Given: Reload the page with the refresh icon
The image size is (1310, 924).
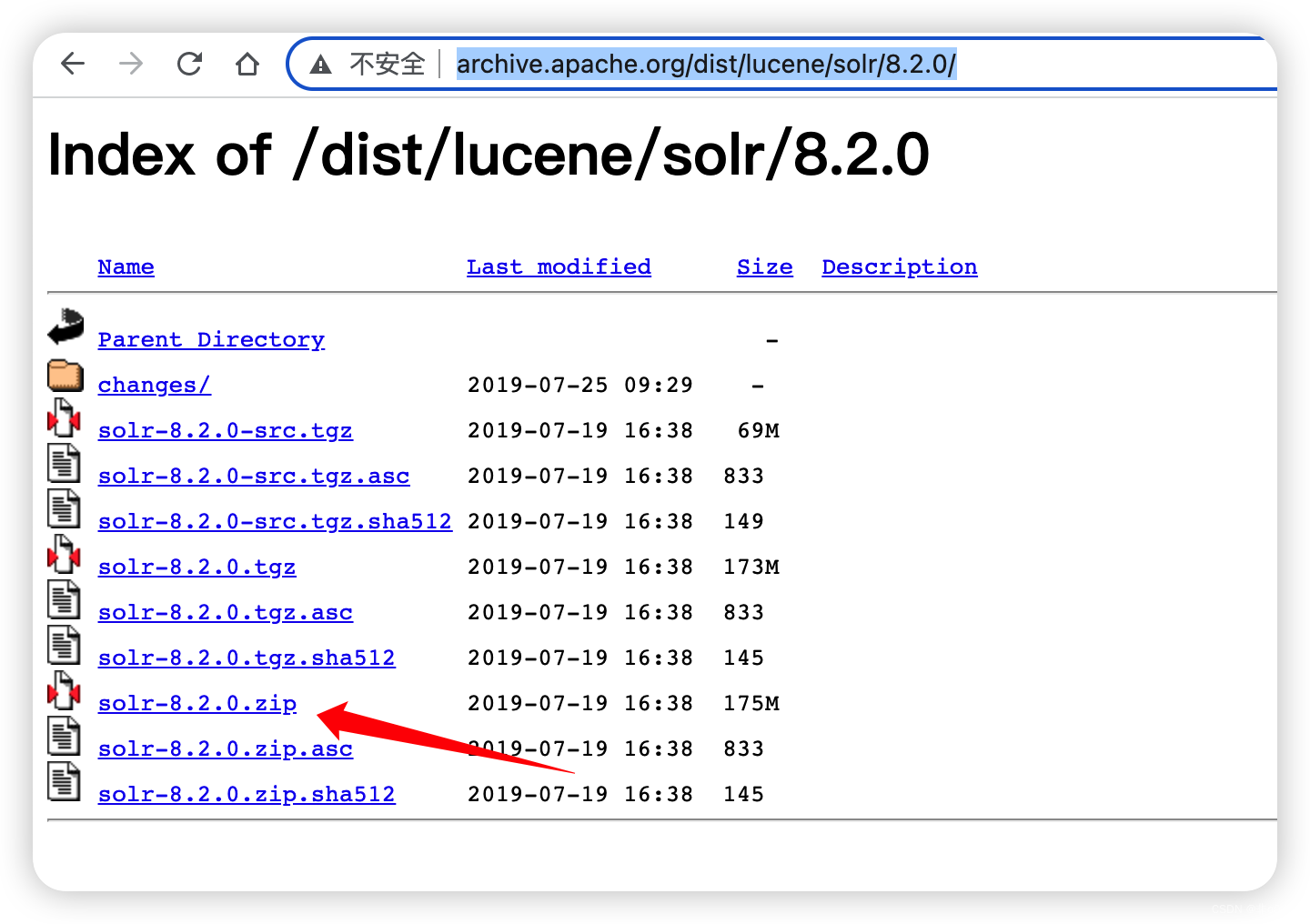Looking at the screenshot, I should pyautogui.click(x=189, y=64).
